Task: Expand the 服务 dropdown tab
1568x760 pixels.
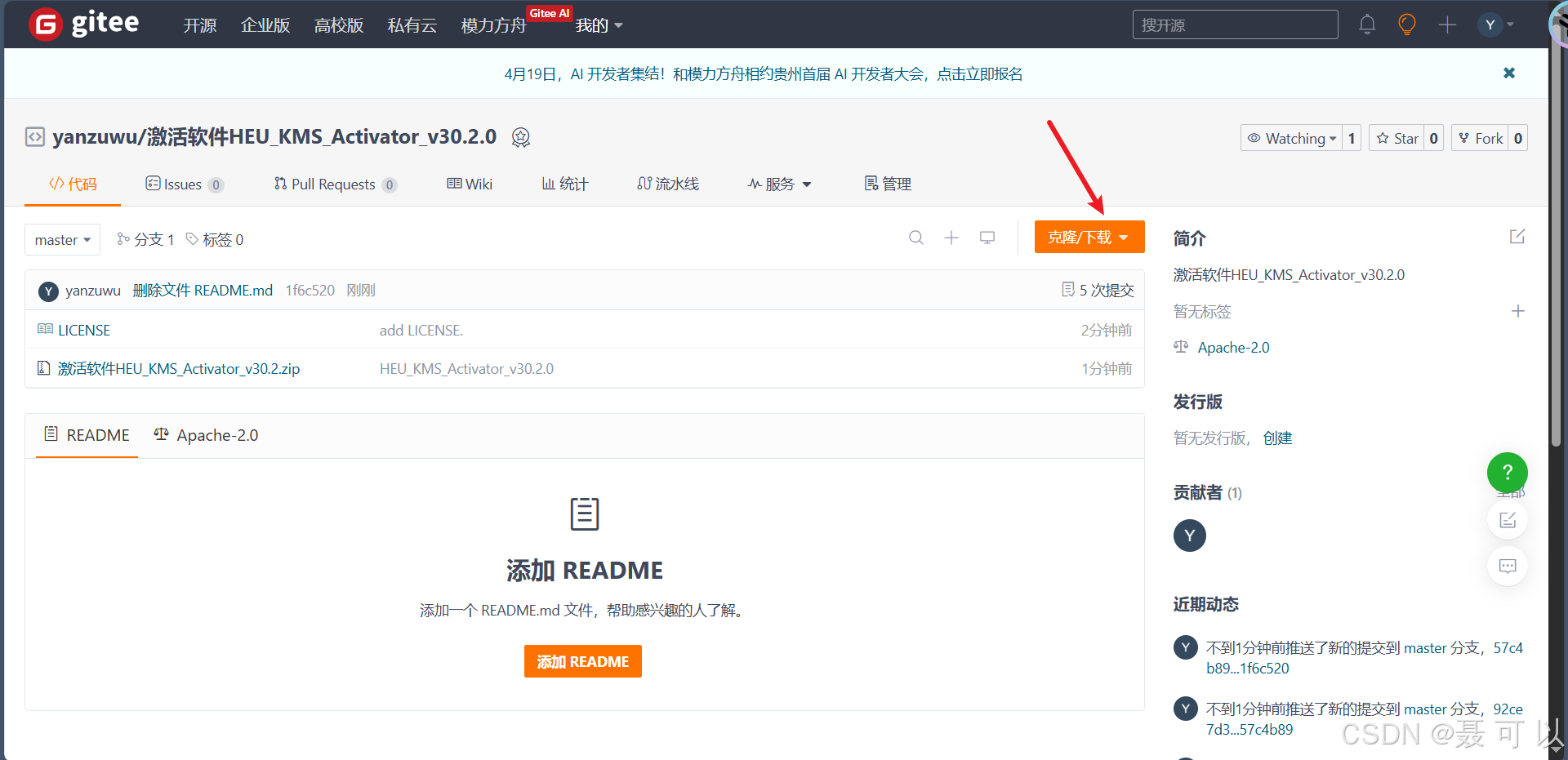Action: (x=779, y=184)
